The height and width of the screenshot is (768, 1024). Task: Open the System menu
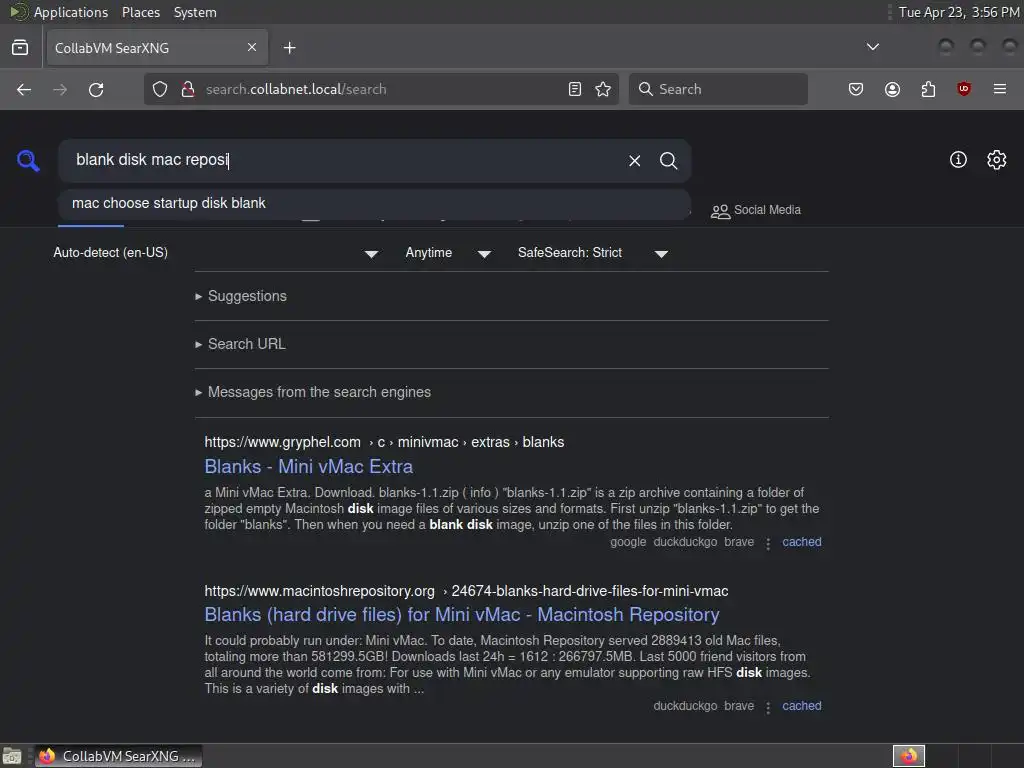click(195, 12)
